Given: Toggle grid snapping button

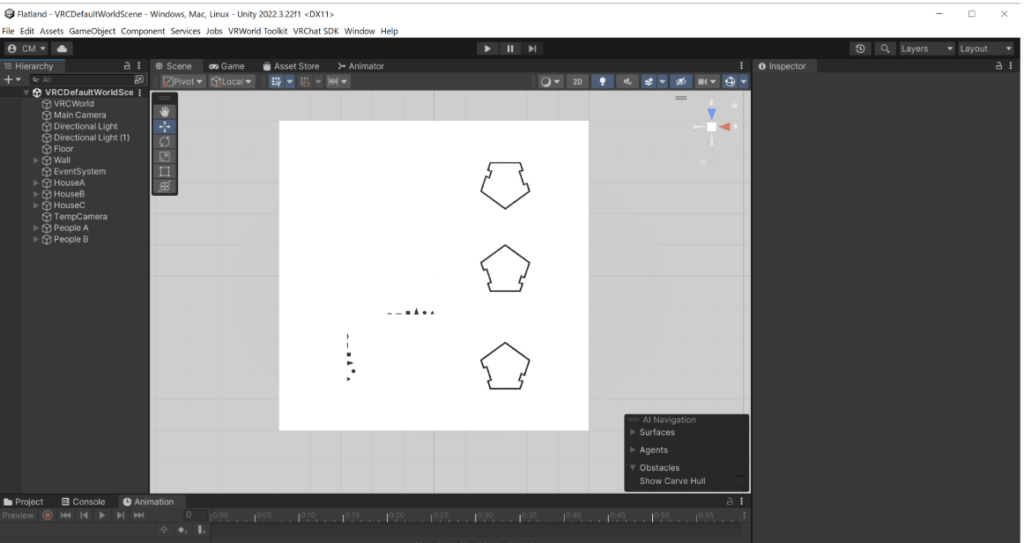Looking at the screenshot, I should (305, 82).
